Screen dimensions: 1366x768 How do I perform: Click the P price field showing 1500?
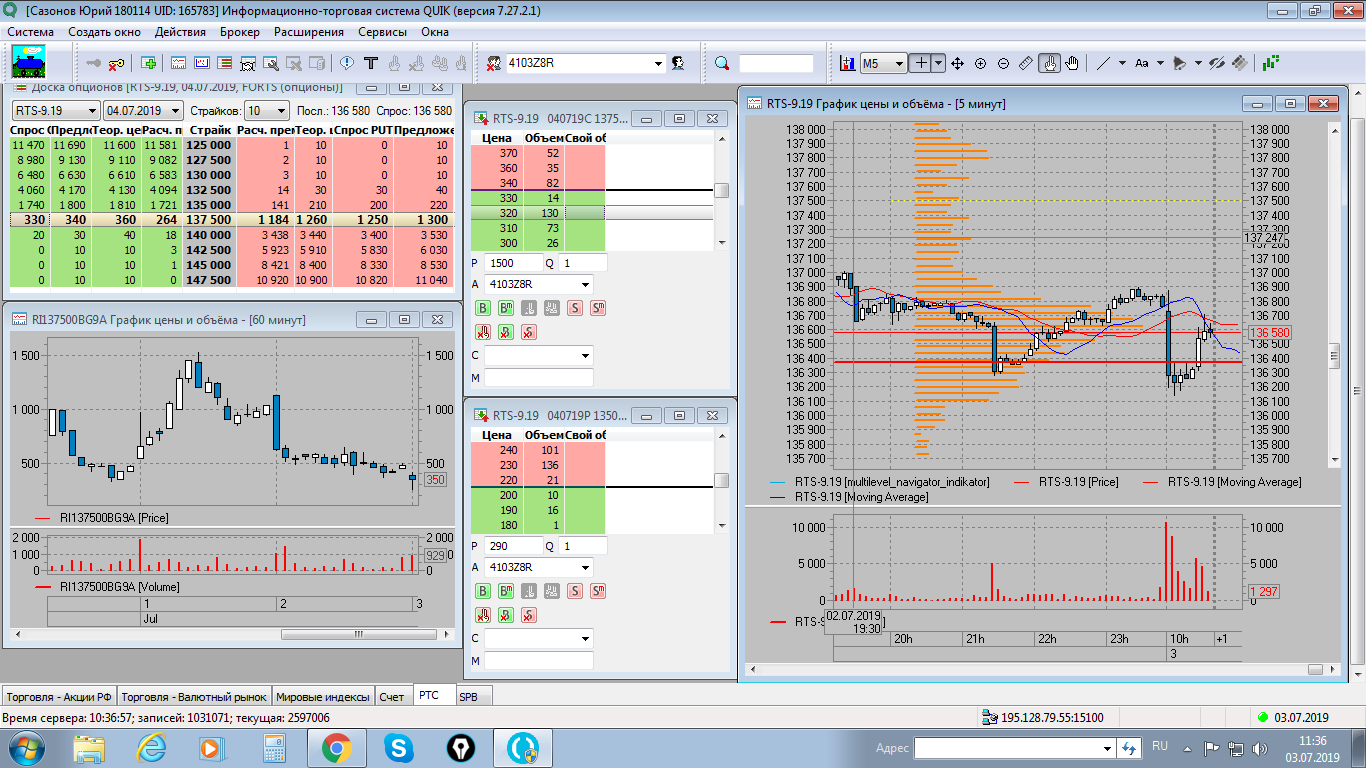point(511,262)
